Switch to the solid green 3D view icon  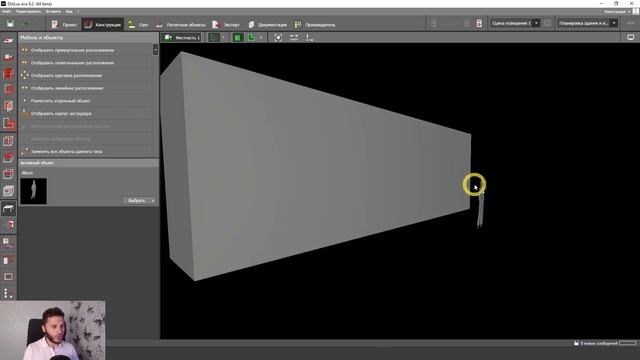click(238, 38)
